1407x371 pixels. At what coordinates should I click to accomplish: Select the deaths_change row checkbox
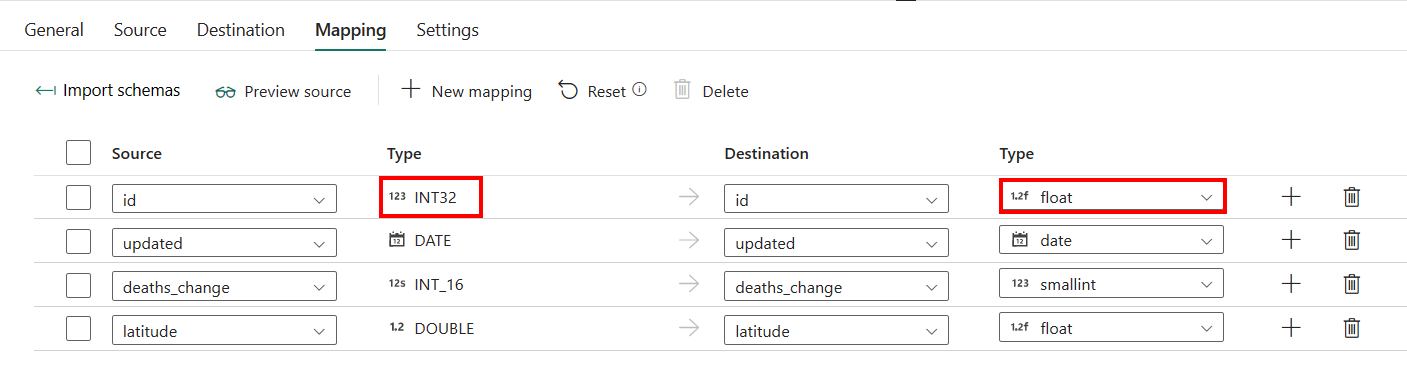click(78, 285)
